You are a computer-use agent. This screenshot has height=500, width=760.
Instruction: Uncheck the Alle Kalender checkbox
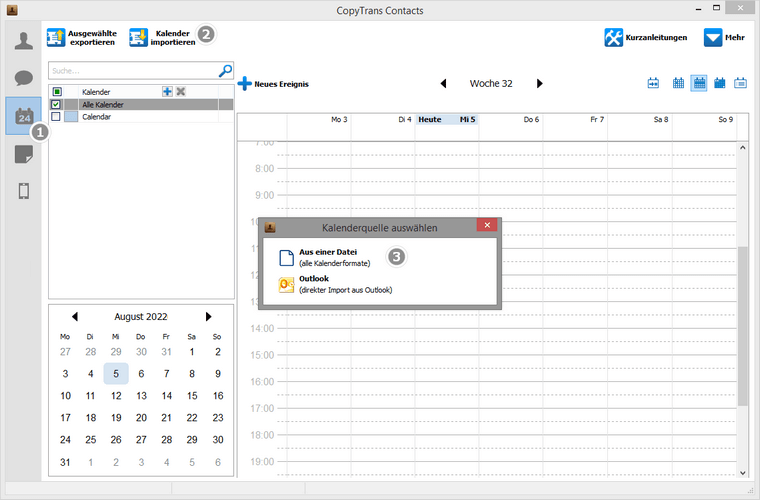point(56,104)
